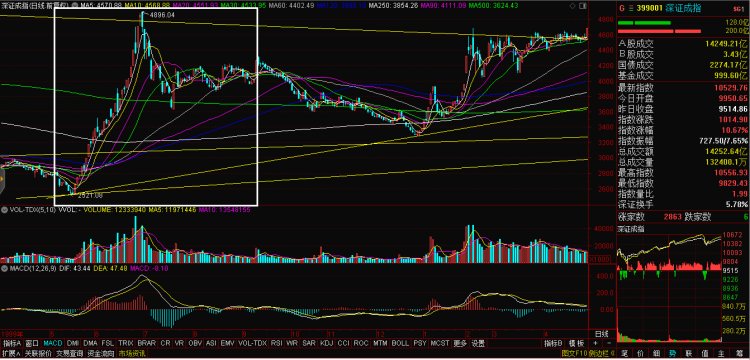Open the 资金流向 capital flow view
750x360 pixels.
pos(101,353)
